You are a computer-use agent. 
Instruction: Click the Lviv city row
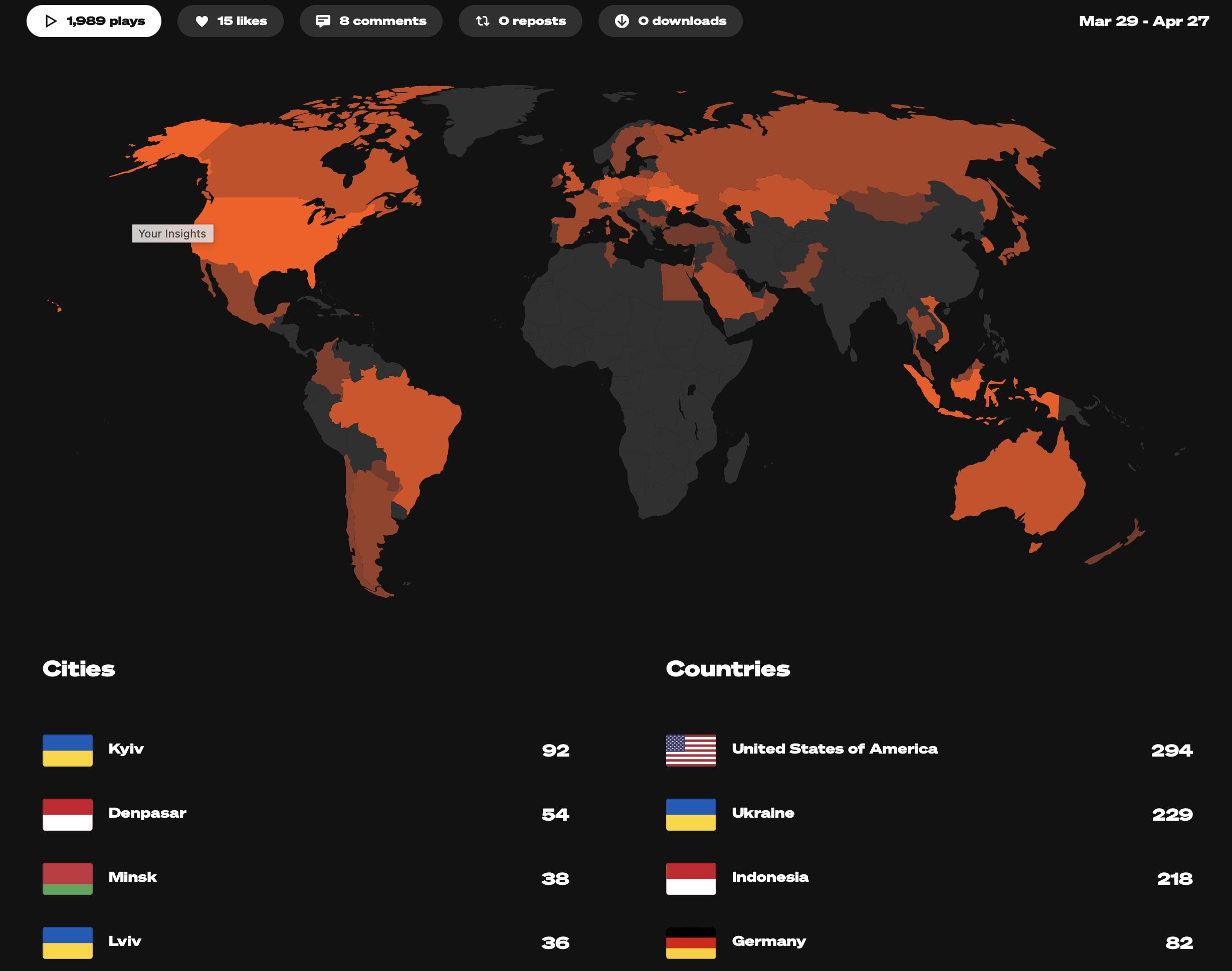(x=306, y=943)
